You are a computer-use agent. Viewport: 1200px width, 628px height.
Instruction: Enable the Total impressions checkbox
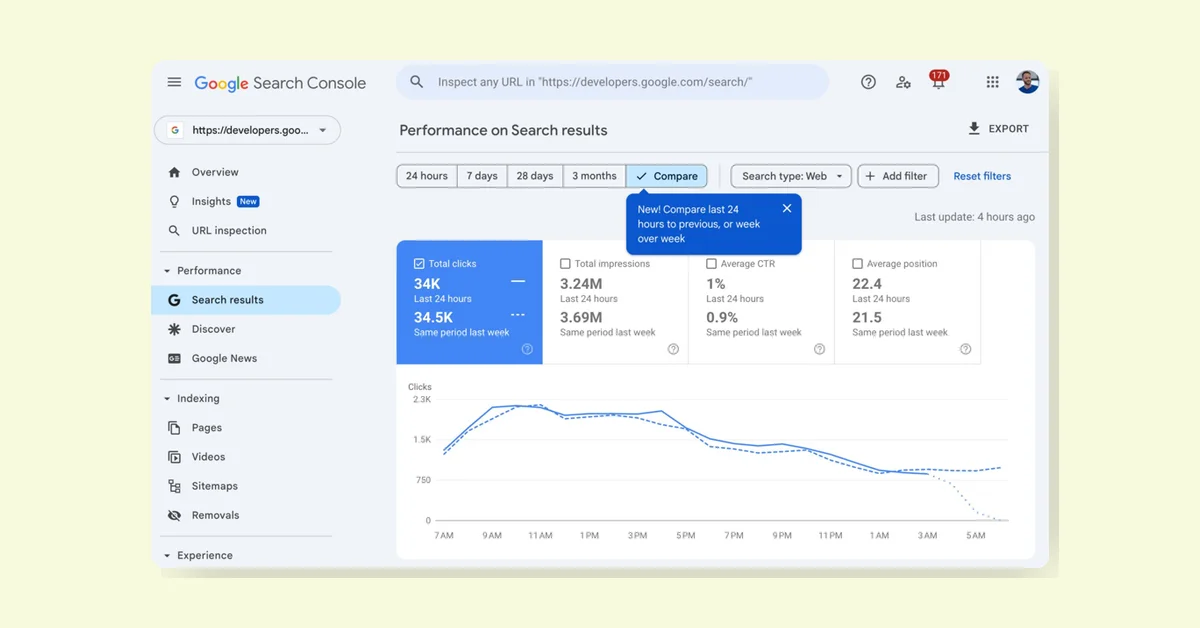(565, 264)
